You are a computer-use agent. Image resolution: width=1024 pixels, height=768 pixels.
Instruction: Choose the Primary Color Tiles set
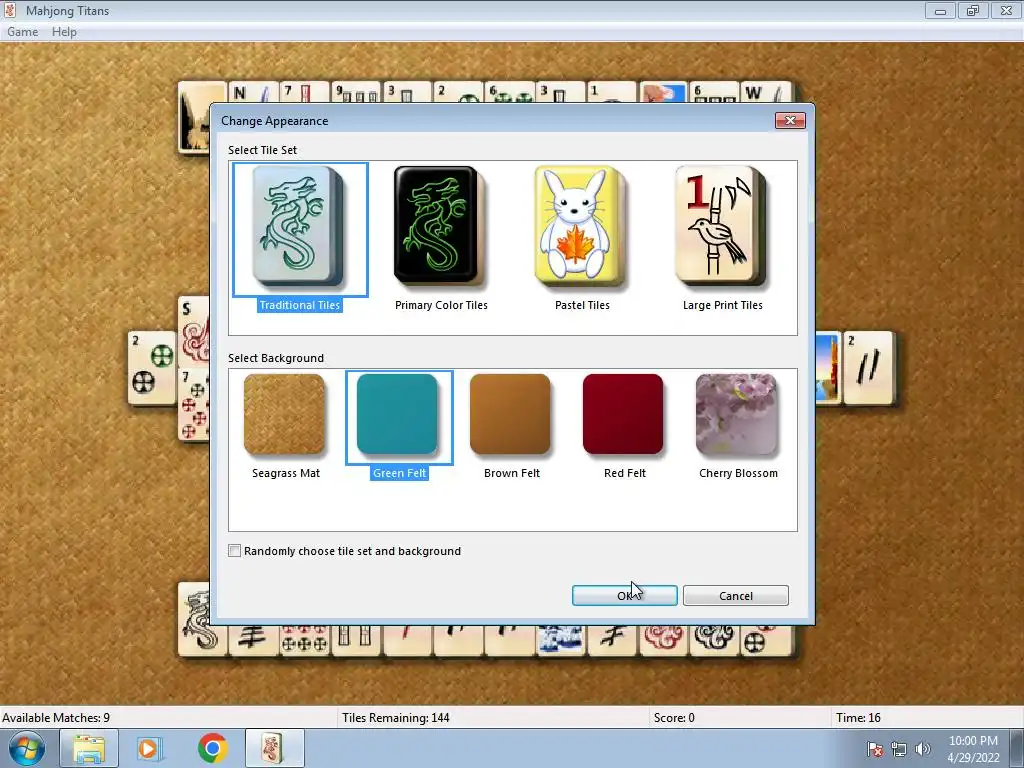coord(440,226)
